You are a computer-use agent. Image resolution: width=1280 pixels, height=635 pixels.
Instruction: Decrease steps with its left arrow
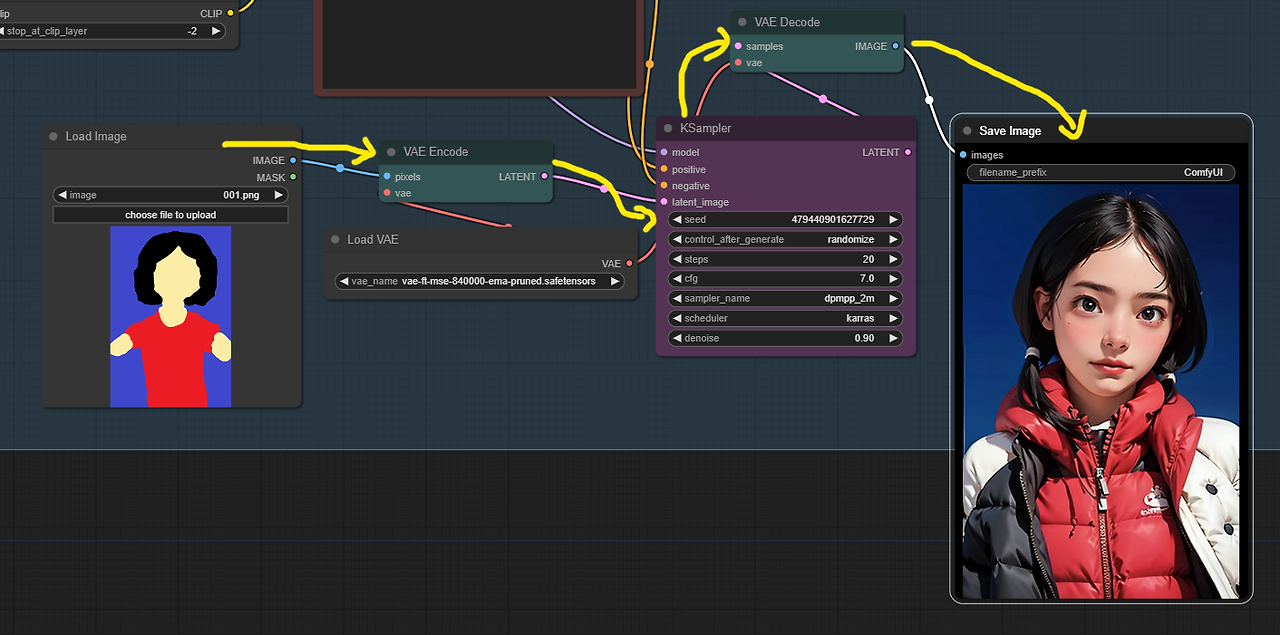[x=677, y=259]
